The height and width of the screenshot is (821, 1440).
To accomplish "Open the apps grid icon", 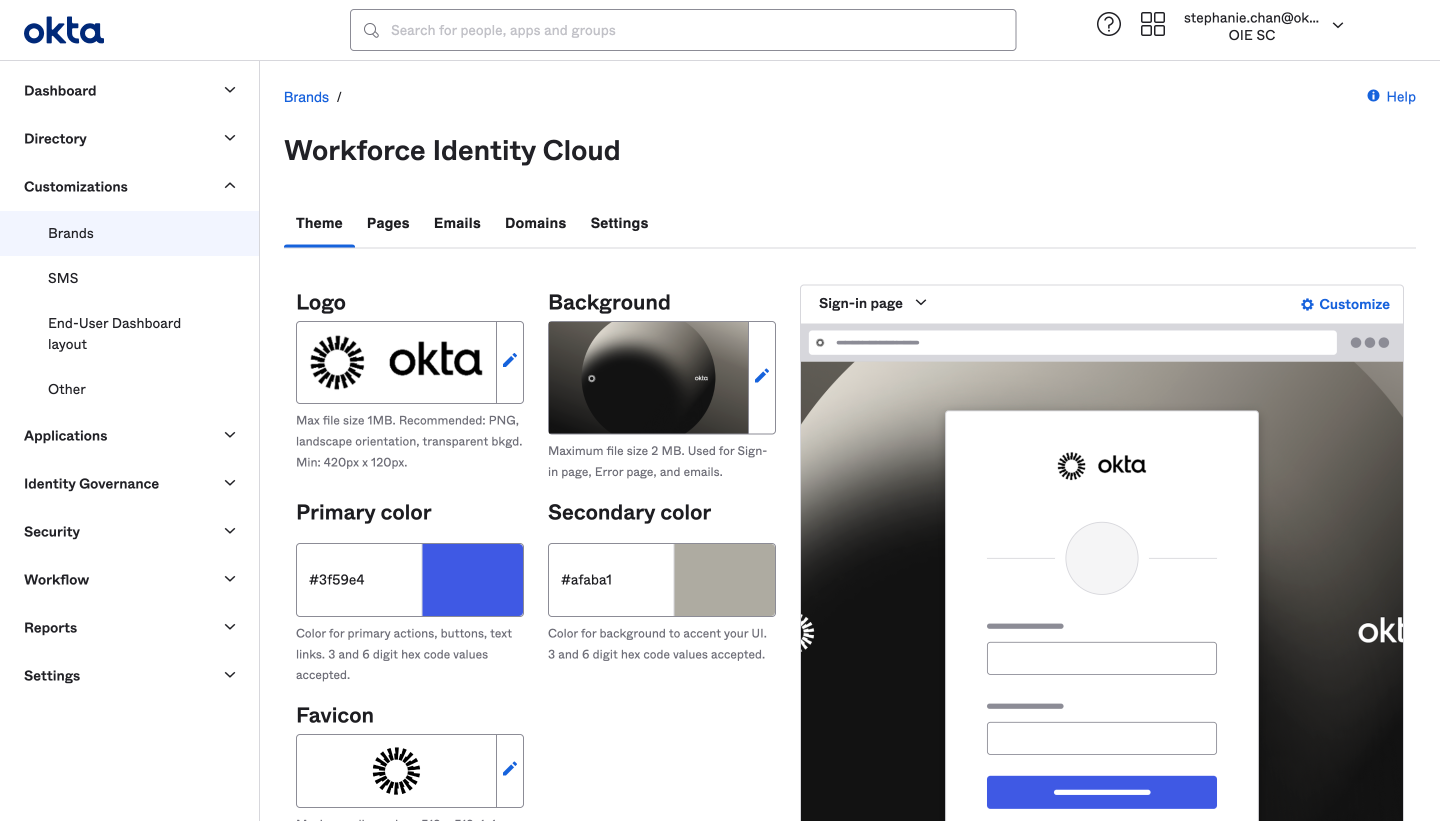I will point(1153,25).
